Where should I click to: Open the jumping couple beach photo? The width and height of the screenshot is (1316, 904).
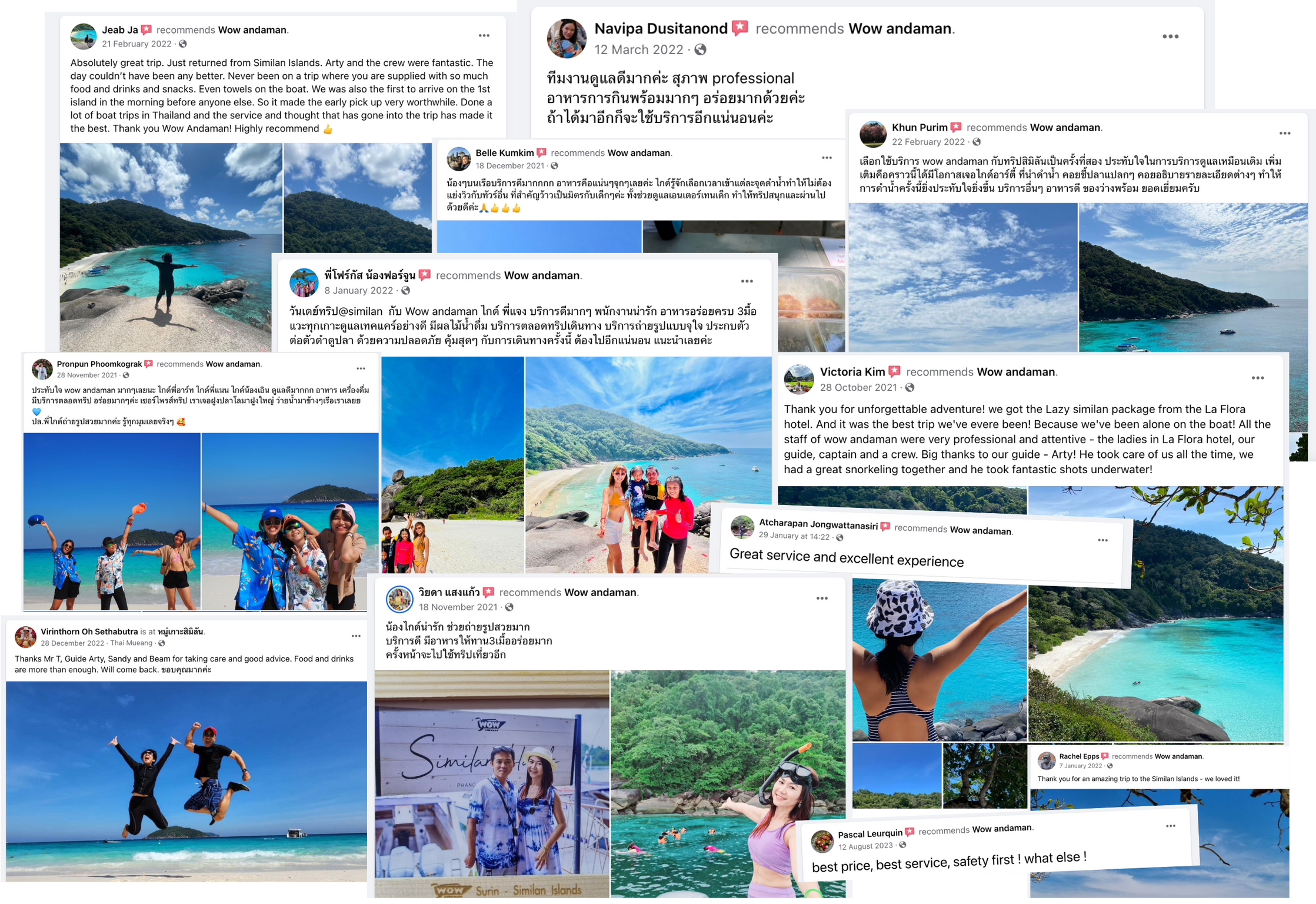[x=186, y=781]
